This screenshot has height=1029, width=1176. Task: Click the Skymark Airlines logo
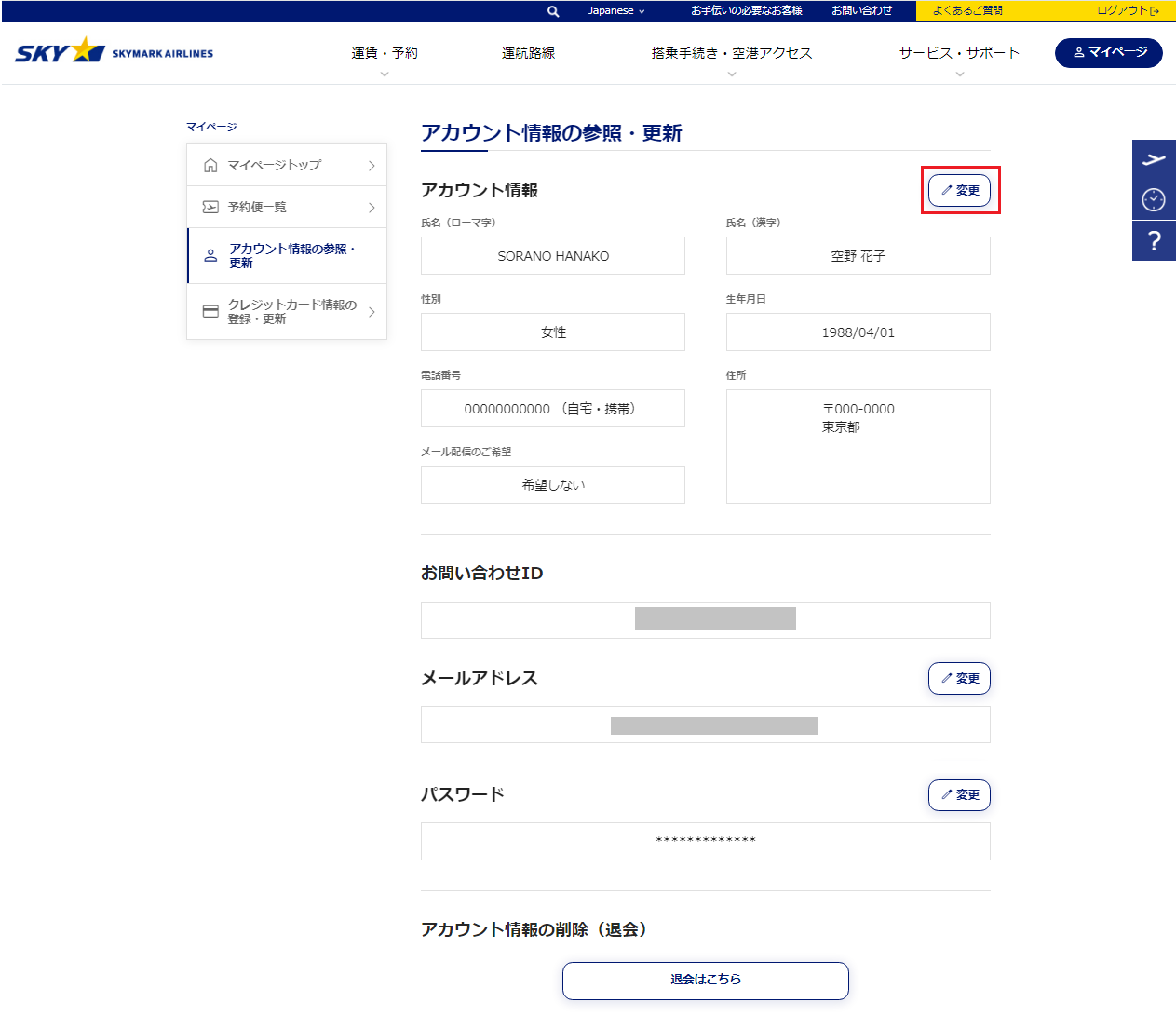(115, 51)
